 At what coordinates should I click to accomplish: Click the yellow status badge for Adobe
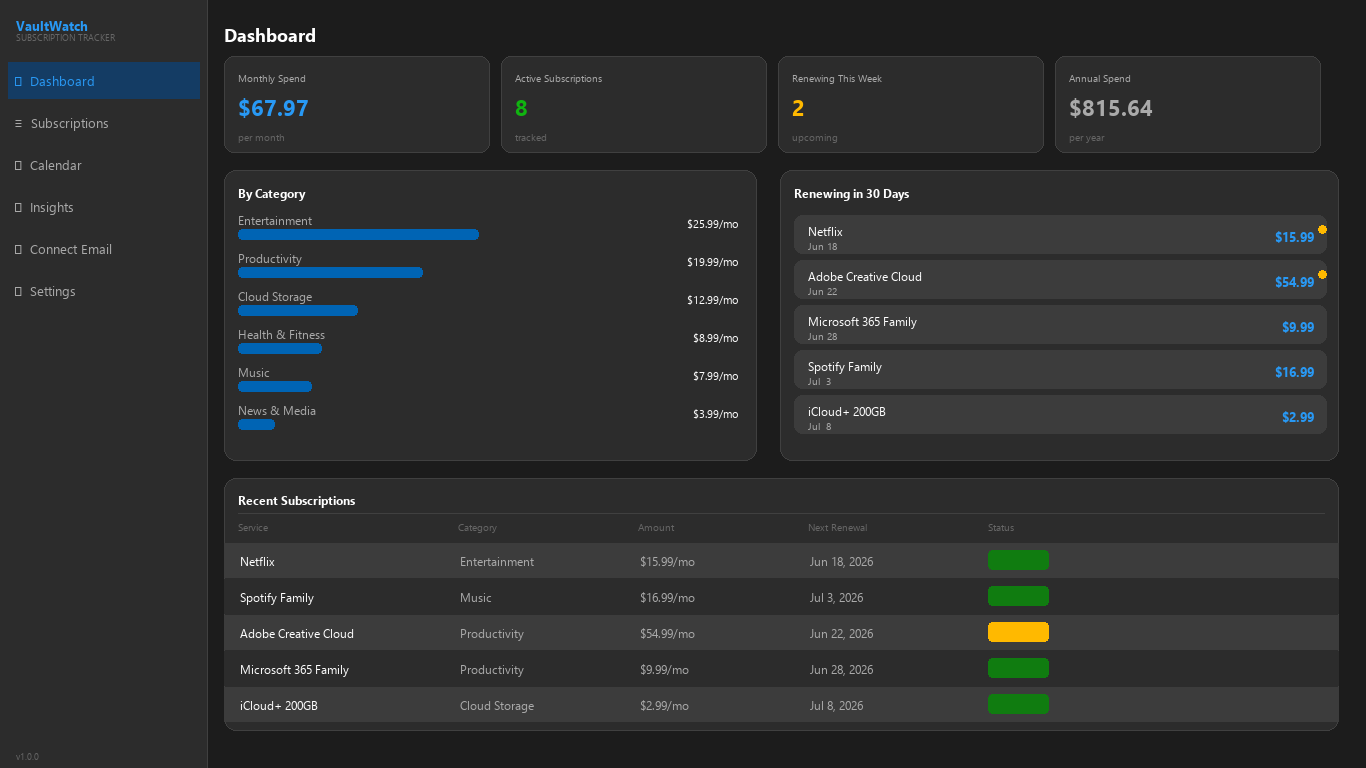point(1018,632)
